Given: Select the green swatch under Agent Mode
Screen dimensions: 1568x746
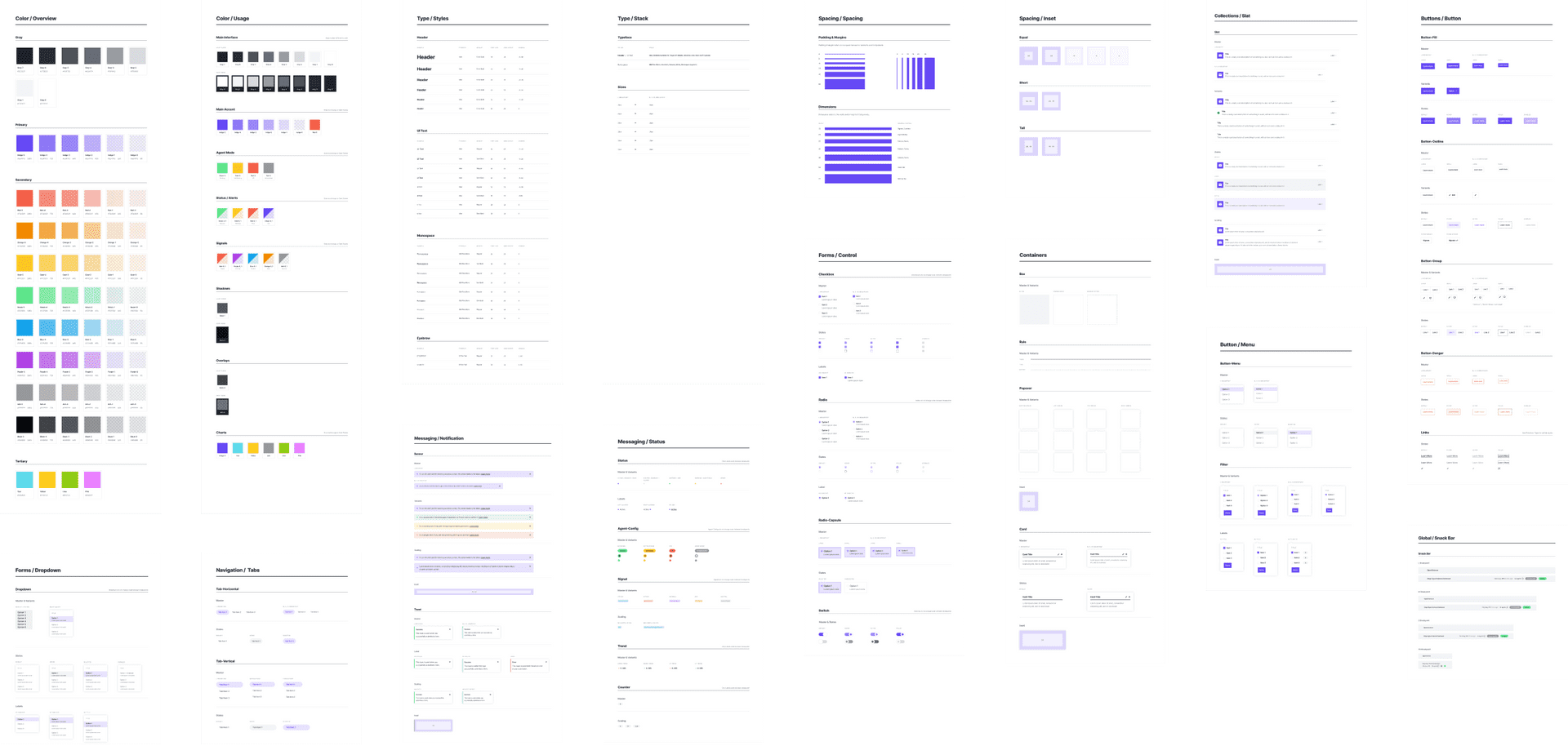Looking at the screenshot, I should [222, 168].
